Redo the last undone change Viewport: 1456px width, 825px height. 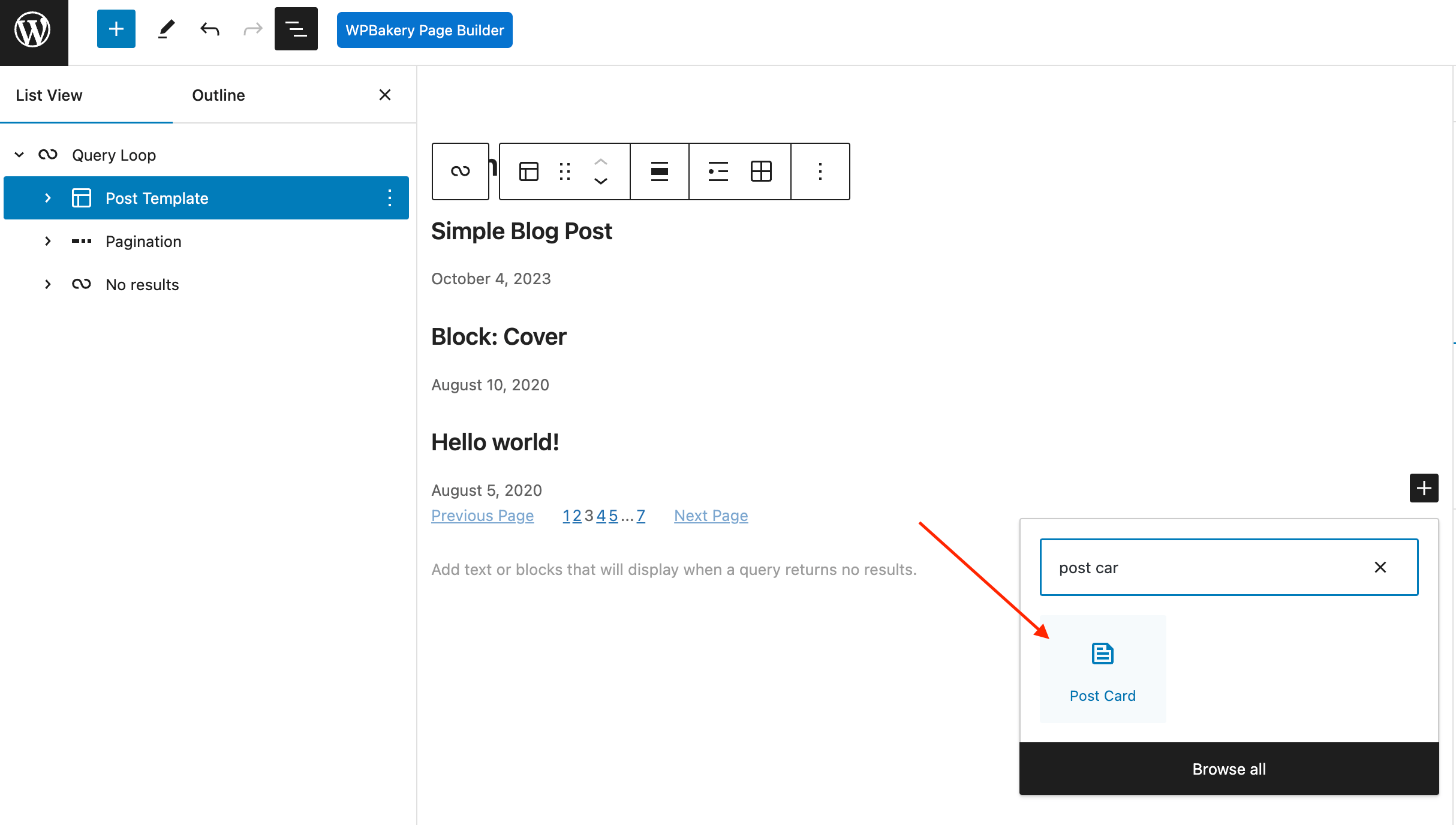253,29
